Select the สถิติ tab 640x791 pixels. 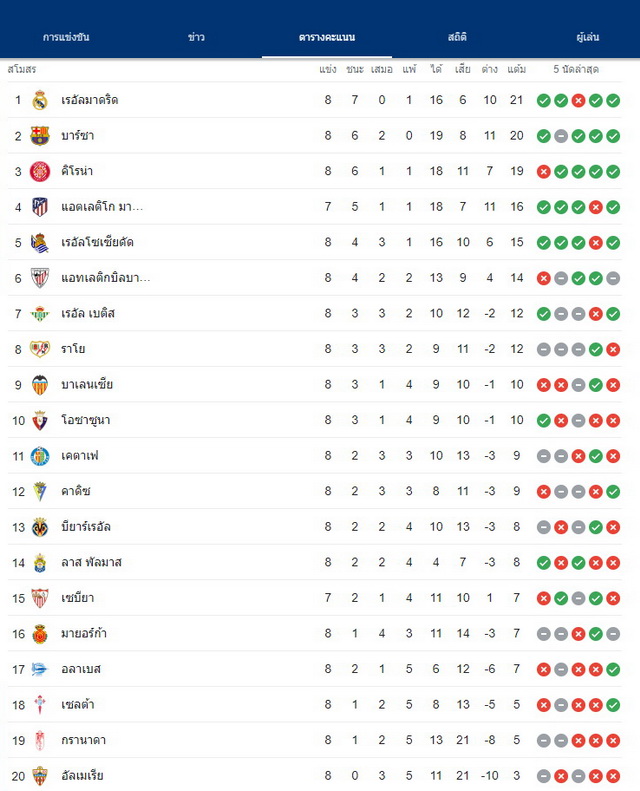tap(457, 37)
